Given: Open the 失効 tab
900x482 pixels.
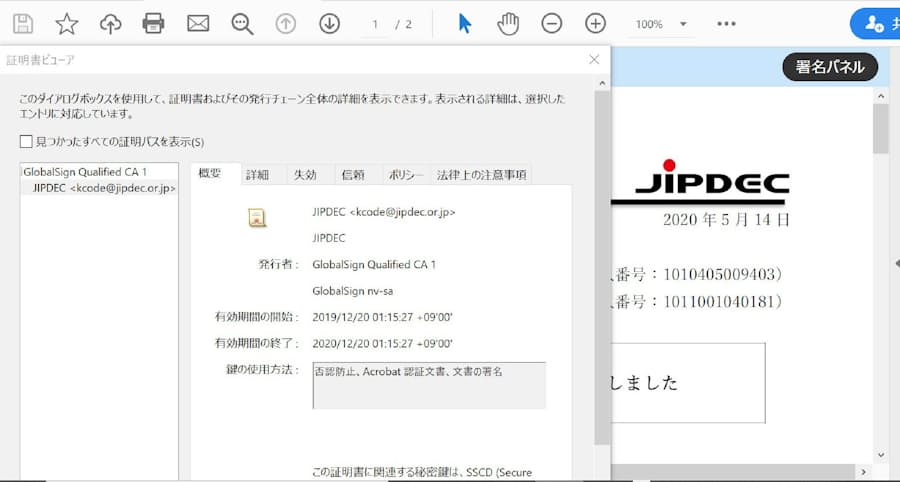Looking at the screenshot, I should click(x=304, y=175).
